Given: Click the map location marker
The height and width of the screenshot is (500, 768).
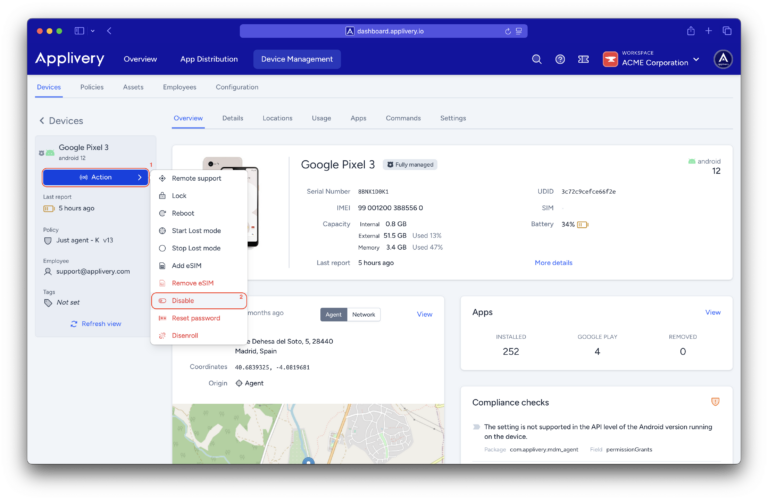Looking at the screenshot, I should (x=308, y=461).
